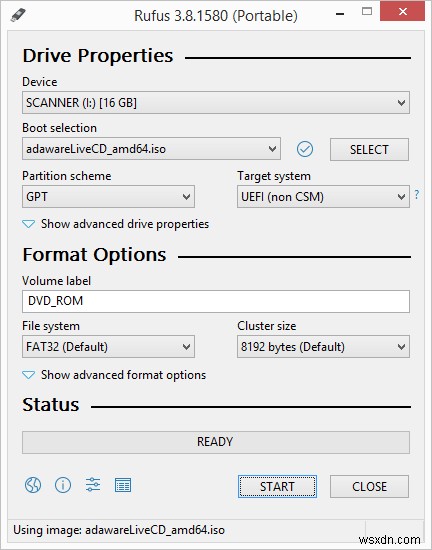The height and width of the screenshot is (550, 432).
Task: Click the Rufus USB drive title icon
Action: click(18, 16)
